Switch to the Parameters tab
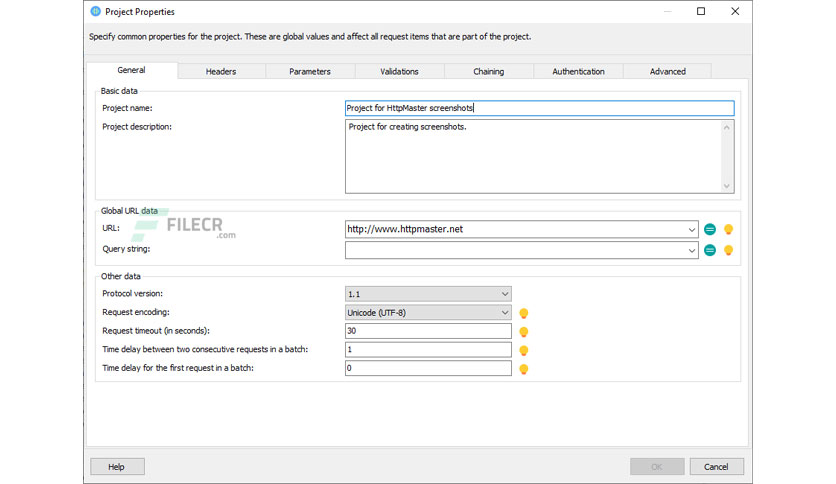836x484 pixels. click(x=310, y=71)
